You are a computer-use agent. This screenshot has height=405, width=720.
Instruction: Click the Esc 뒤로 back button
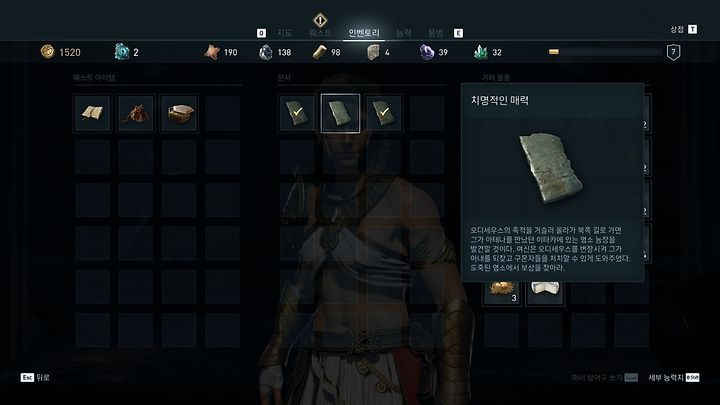pyautogui.click(x=35, y=377)
